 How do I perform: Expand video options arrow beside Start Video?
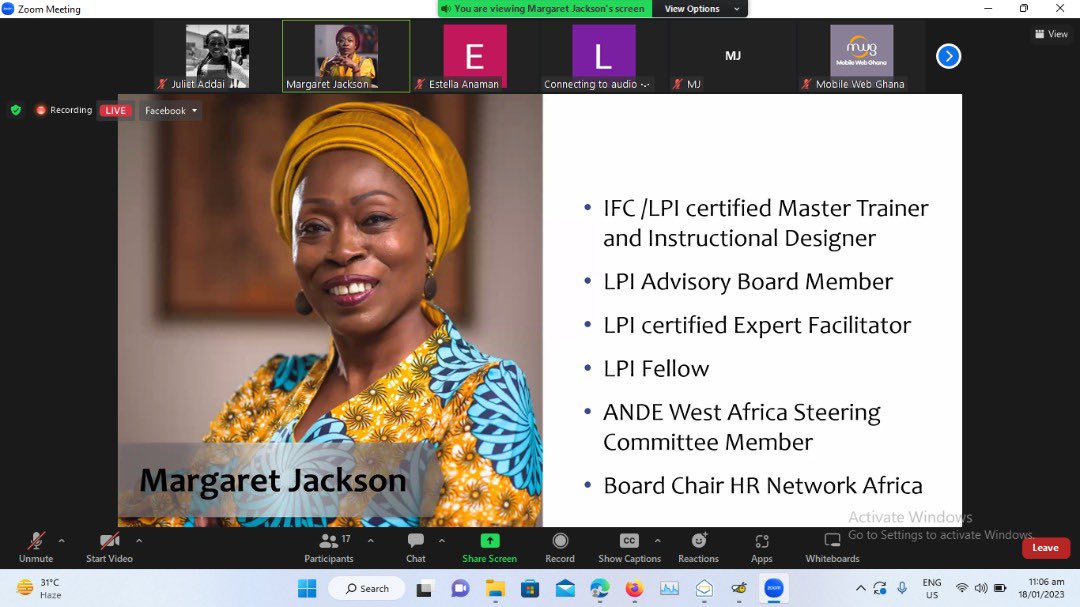pos(139,541)
